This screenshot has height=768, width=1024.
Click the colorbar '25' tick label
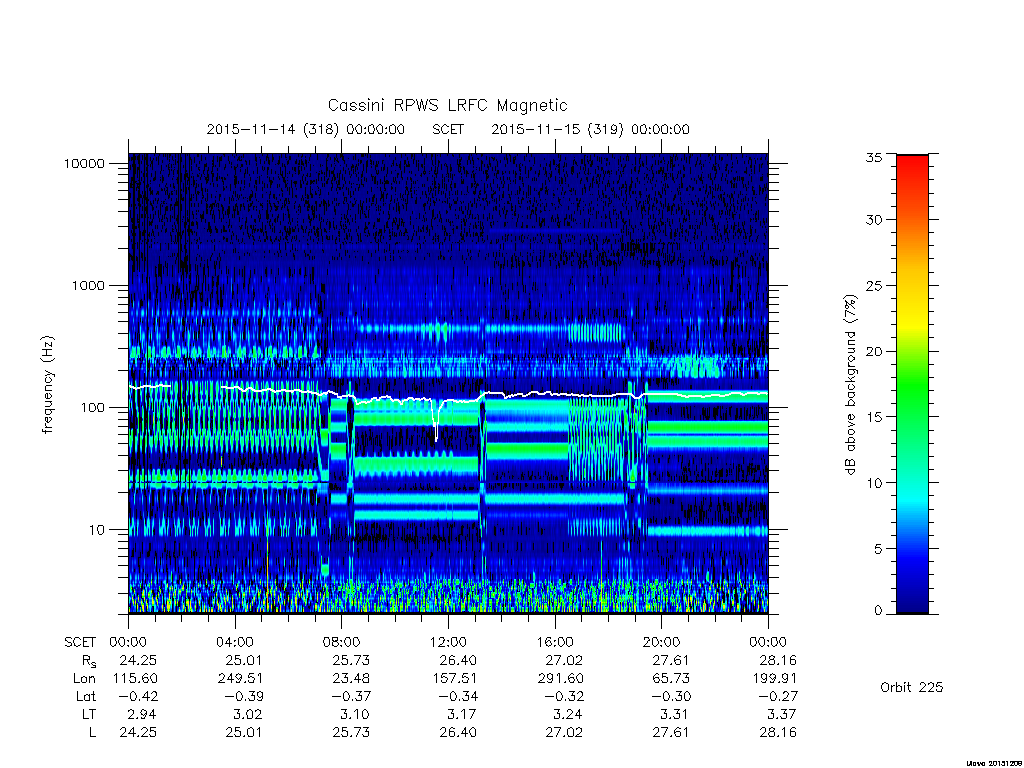[874, 285]
